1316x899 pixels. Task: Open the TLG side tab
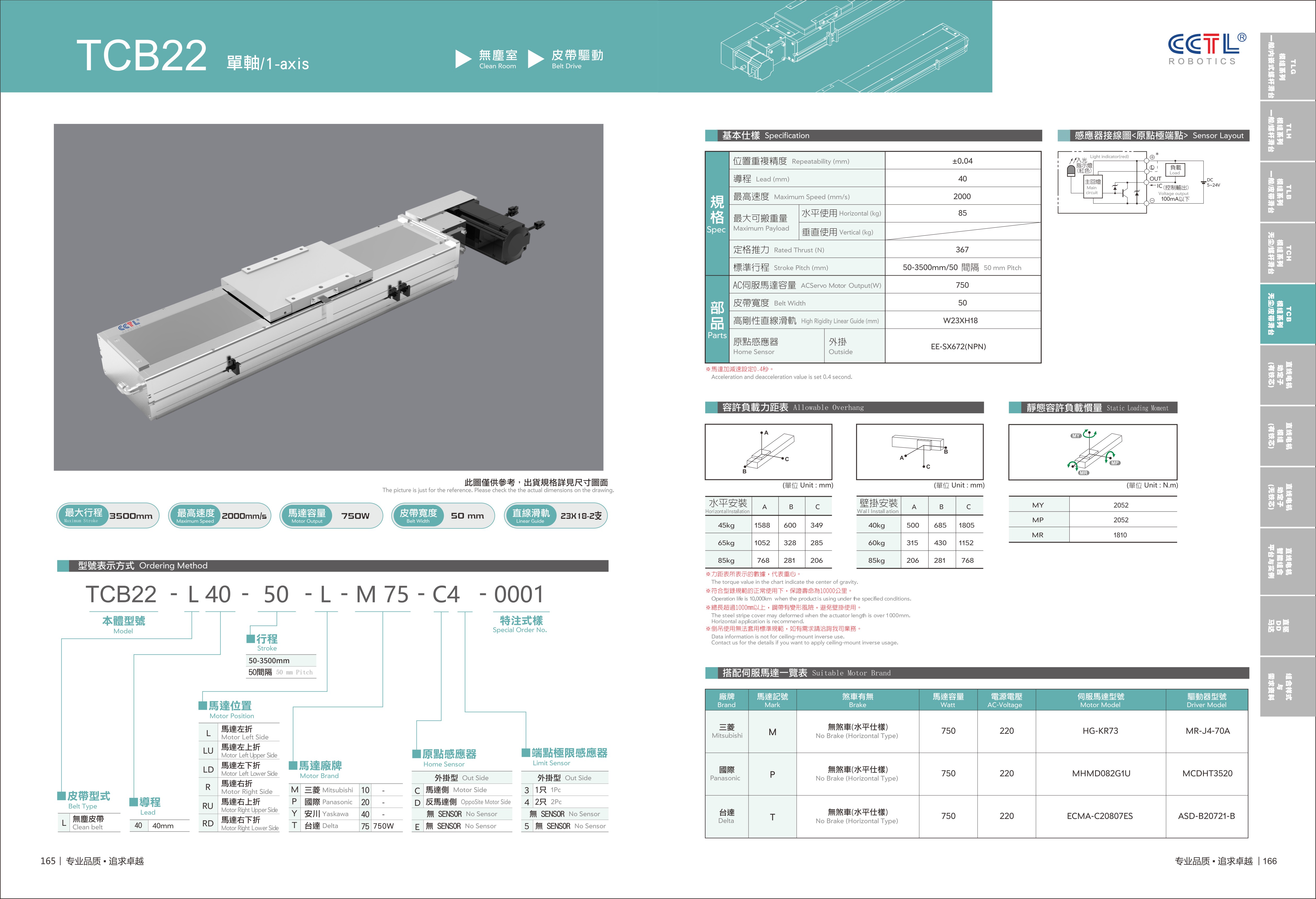(1287, 66)
